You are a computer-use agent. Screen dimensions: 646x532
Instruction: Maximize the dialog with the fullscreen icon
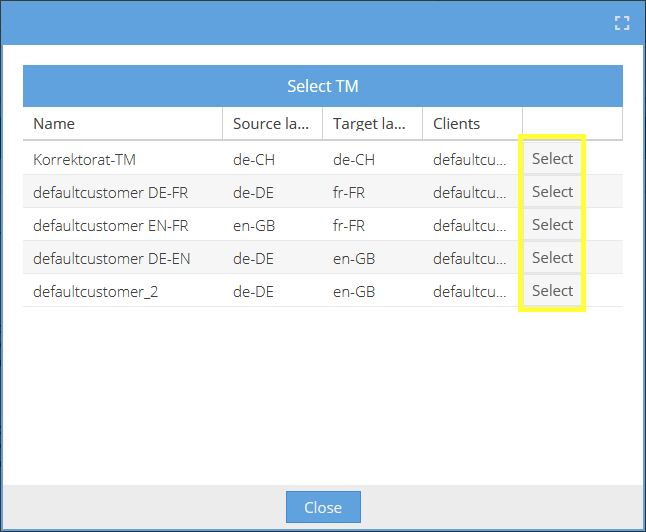(622, 23)
